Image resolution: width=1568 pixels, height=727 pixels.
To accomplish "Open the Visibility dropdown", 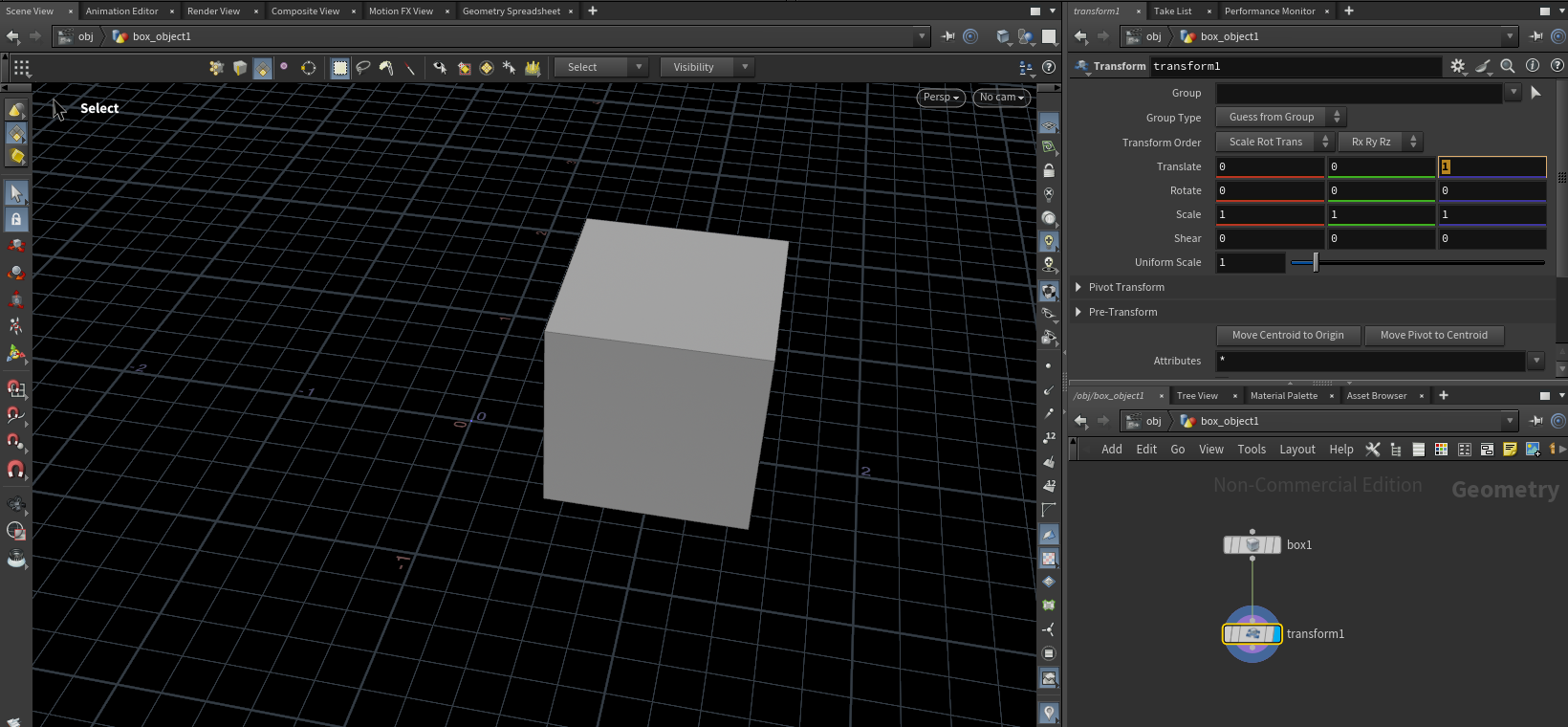I will pos(707,67).
